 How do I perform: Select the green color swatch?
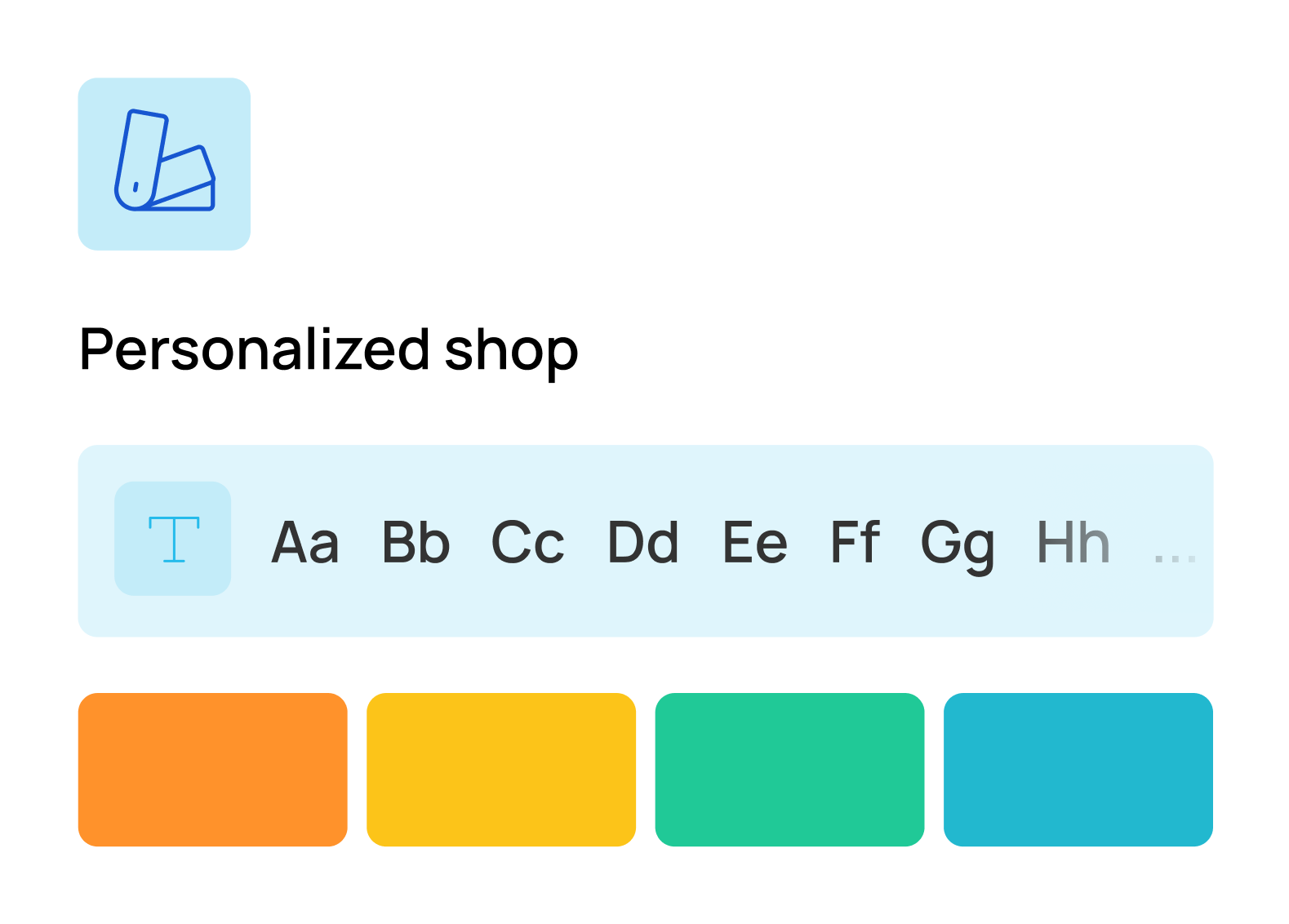pos(789,770)
